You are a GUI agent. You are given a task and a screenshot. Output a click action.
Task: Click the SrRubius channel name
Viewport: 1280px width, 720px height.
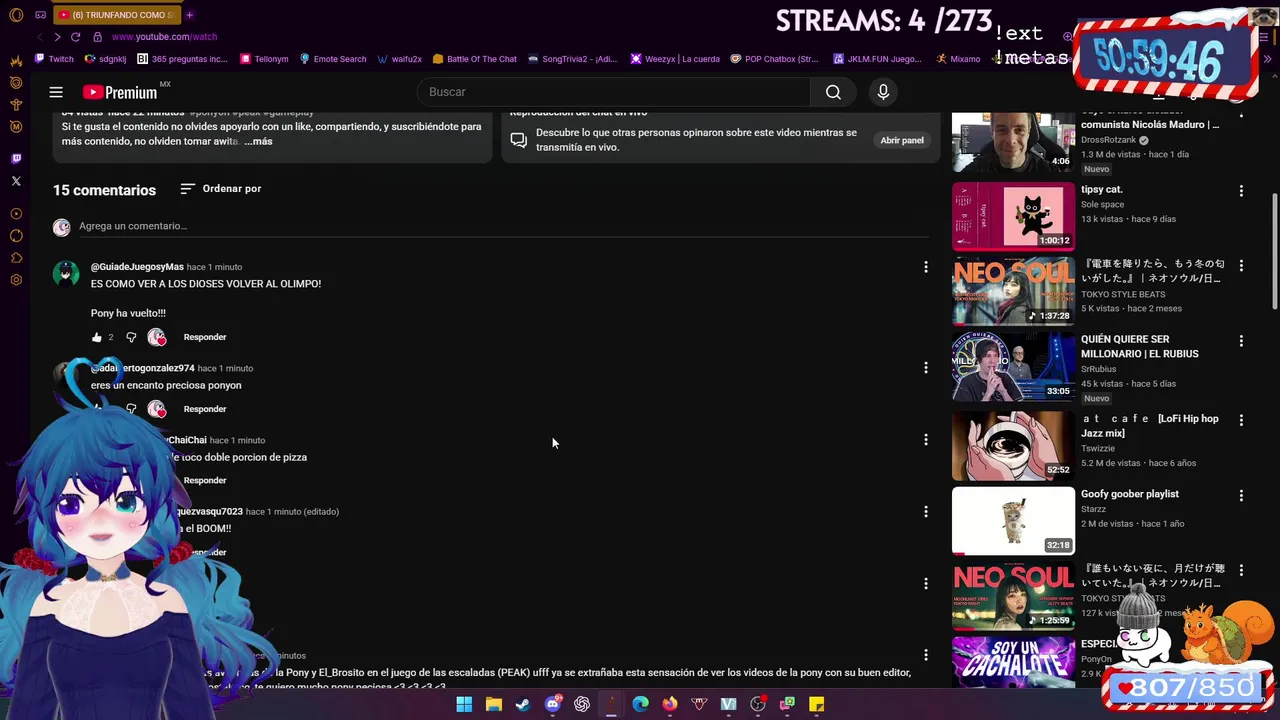point(1098,369)
